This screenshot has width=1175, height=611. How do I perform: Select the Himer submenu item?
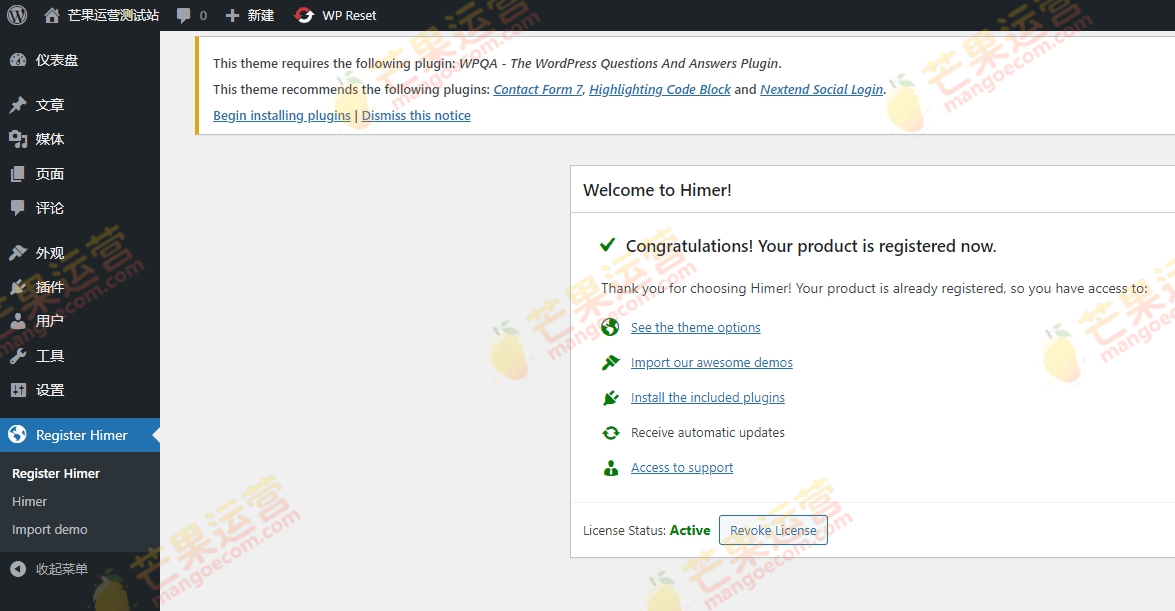point(29,501)
